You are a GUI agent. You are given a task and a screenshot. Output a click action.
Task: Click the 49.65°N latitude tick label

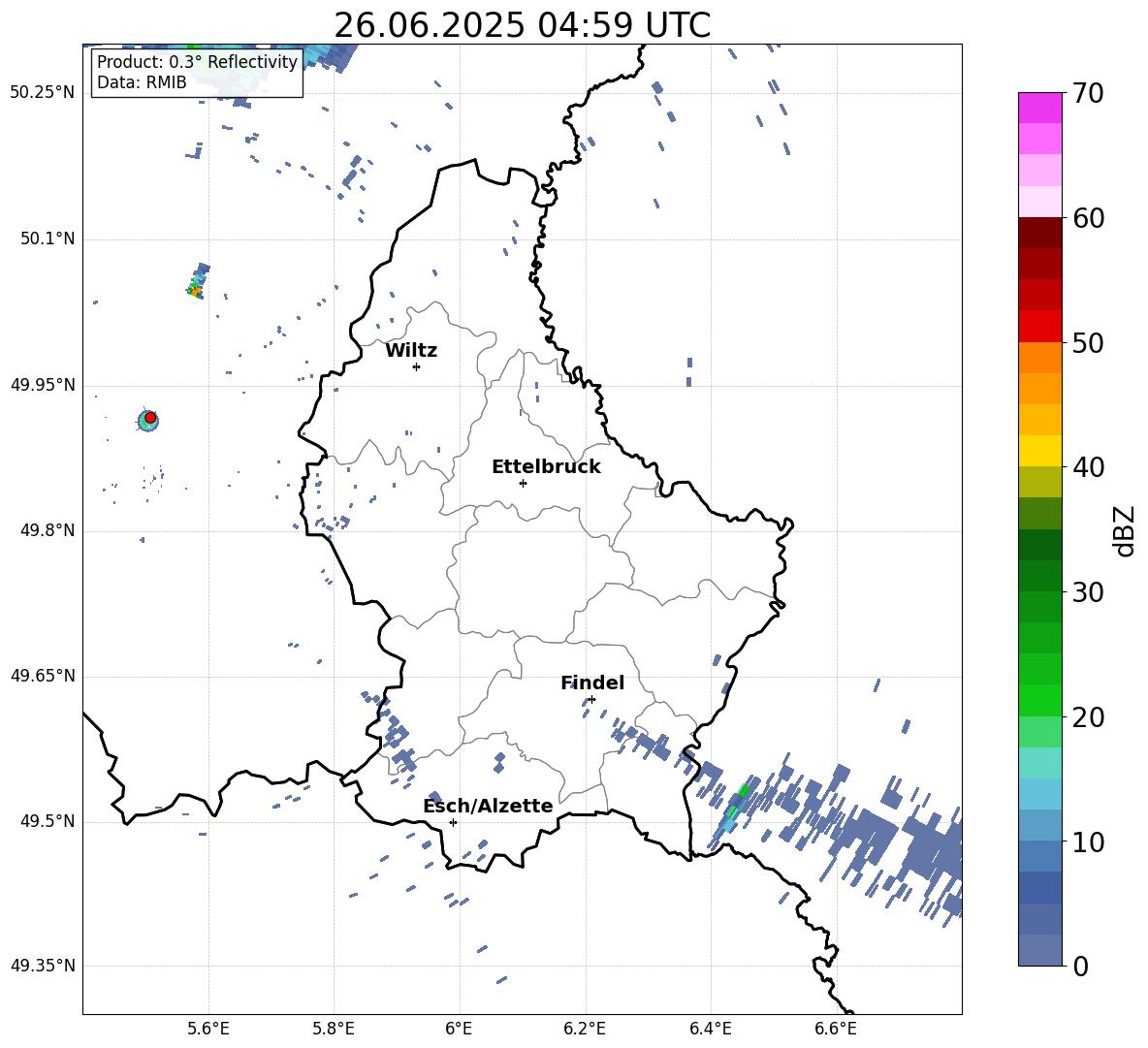coord(43,676)
